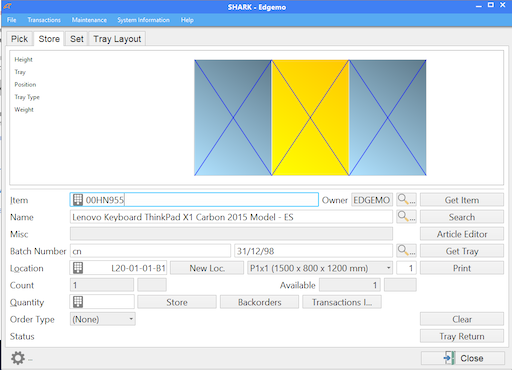
Task: Click the Store button beside Quantity
Action: [x=177, y=302]
